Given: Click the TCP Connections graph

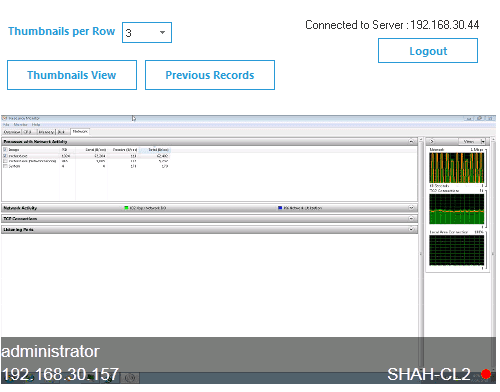Looking at the screenshot, I should tap(456, 209).
